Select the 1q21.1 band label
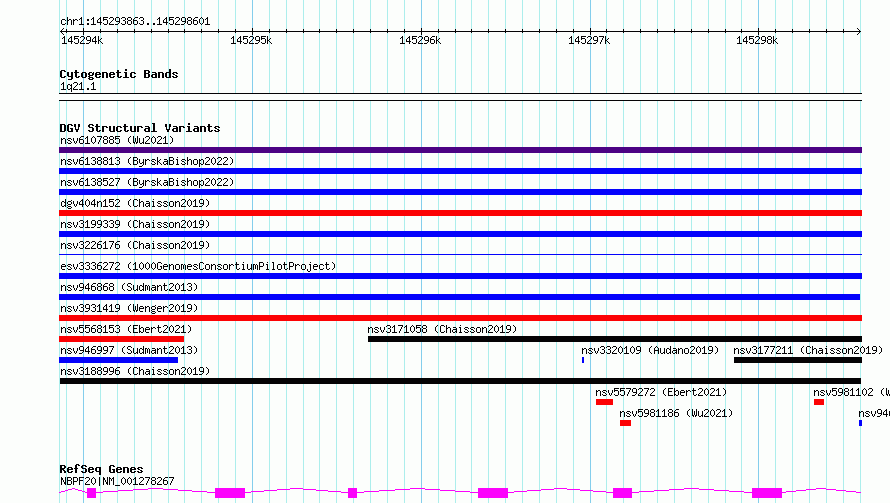 pos(78,87)
